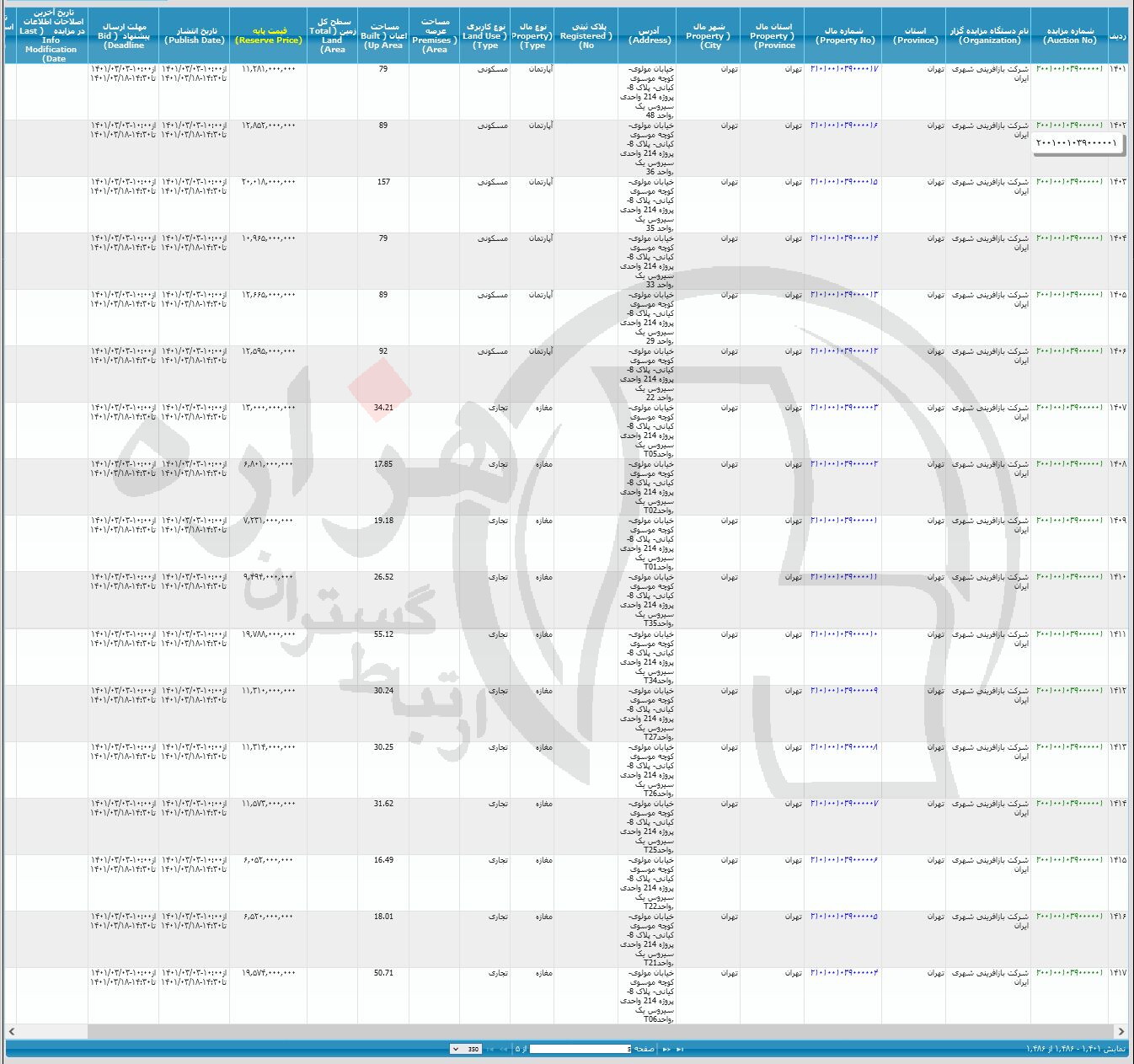Image resolution: width=1134 pixels, height=1064 pixels.
Task: Click the Property City column header
Action: [708, 35]
